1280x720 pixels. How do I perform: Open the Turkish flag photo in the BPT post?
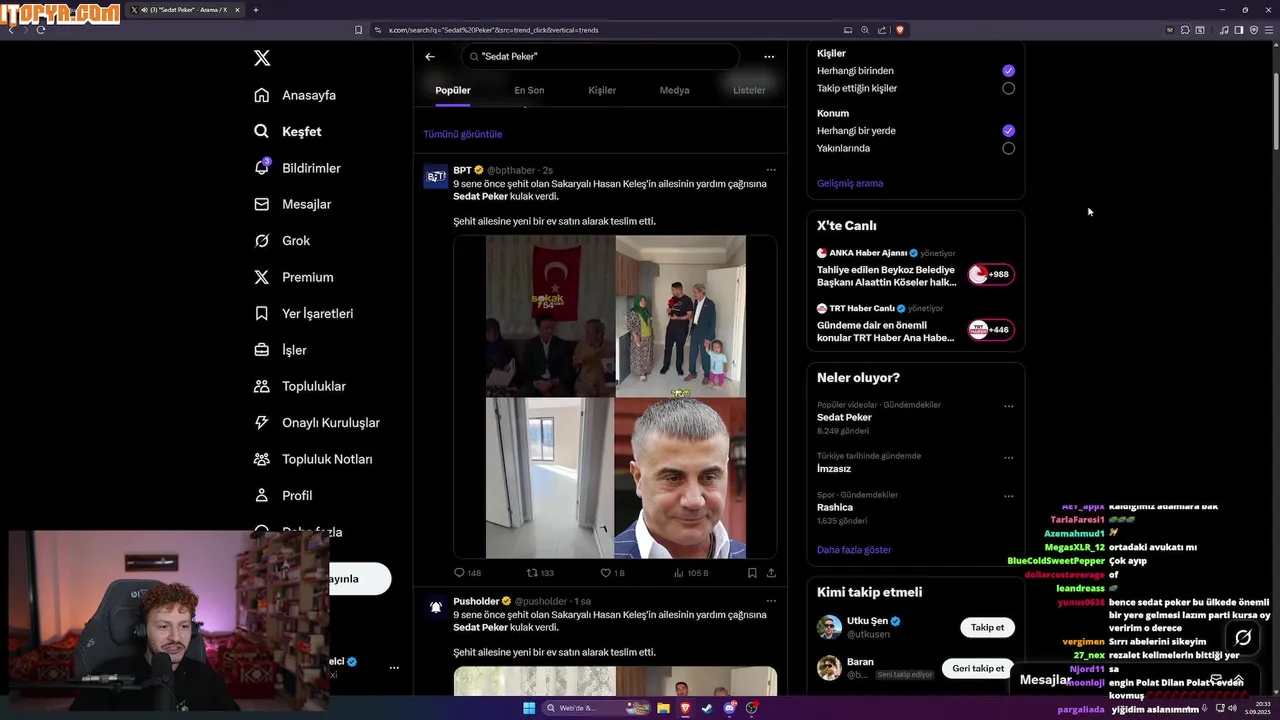coord(550,316)
